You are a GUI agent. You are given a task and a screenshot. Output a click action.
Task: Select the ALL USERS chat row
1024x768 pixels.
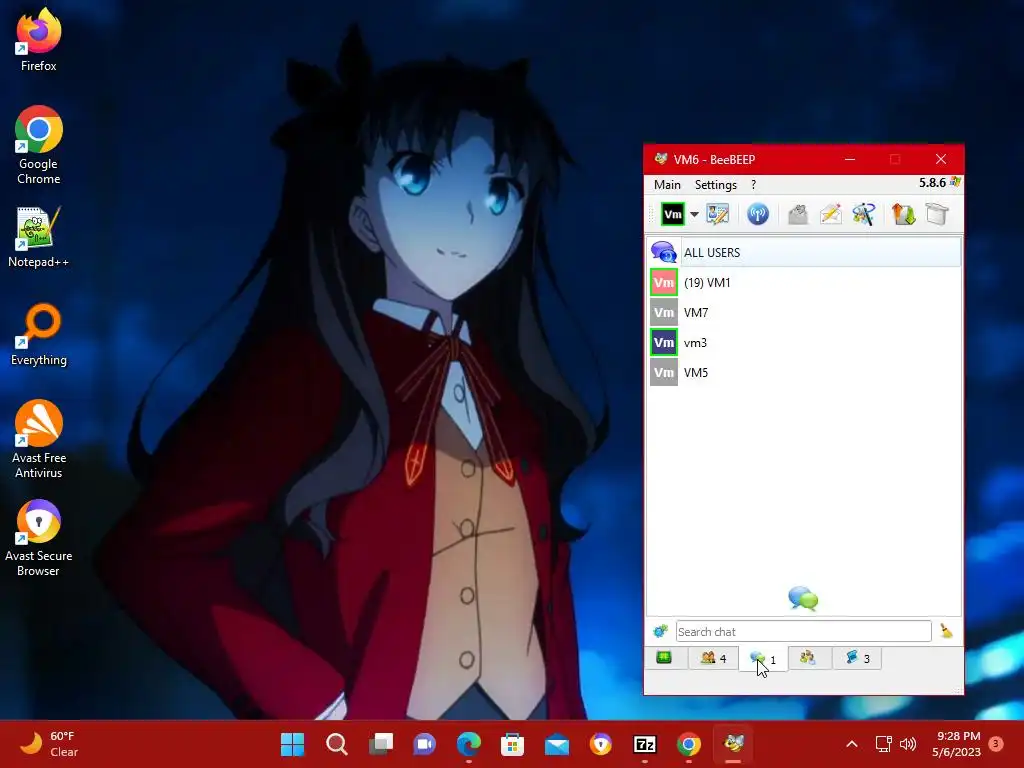pos(804,253)
